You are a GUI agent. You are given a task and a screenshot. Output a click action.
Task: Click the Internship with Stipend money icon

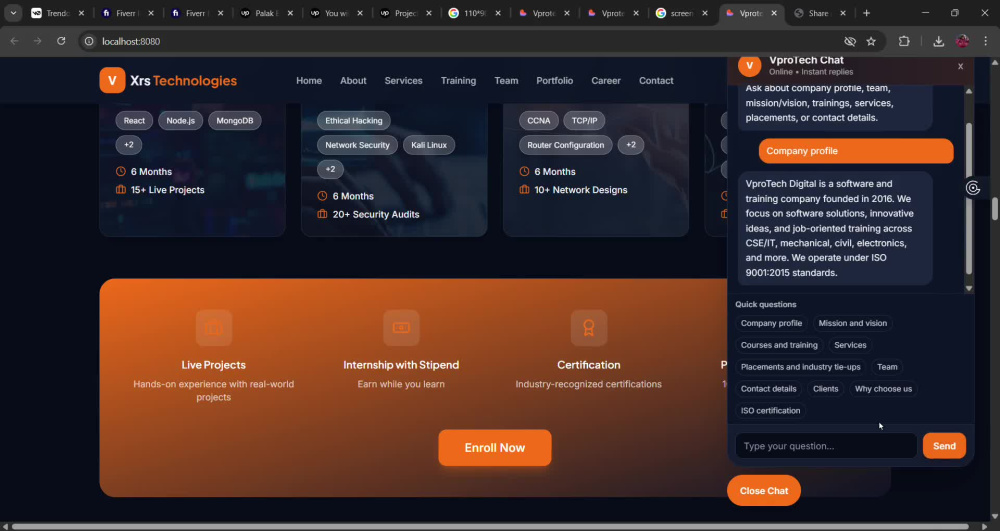(x=401, y=328)
